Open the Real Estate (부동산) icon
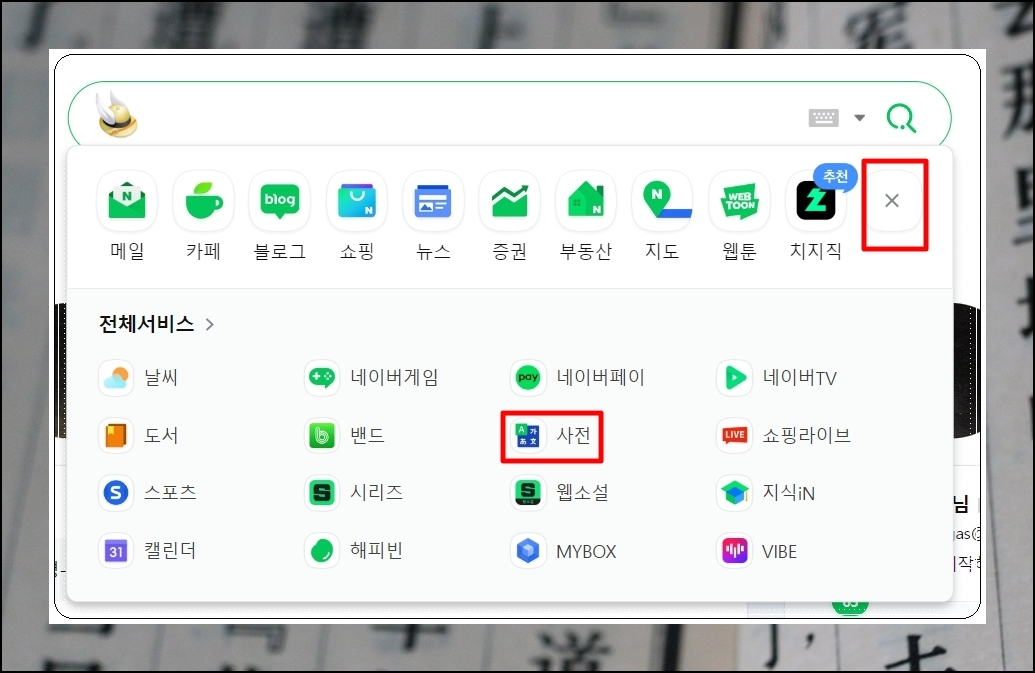The image size is (1035, 673). click(x=586, y=201)
